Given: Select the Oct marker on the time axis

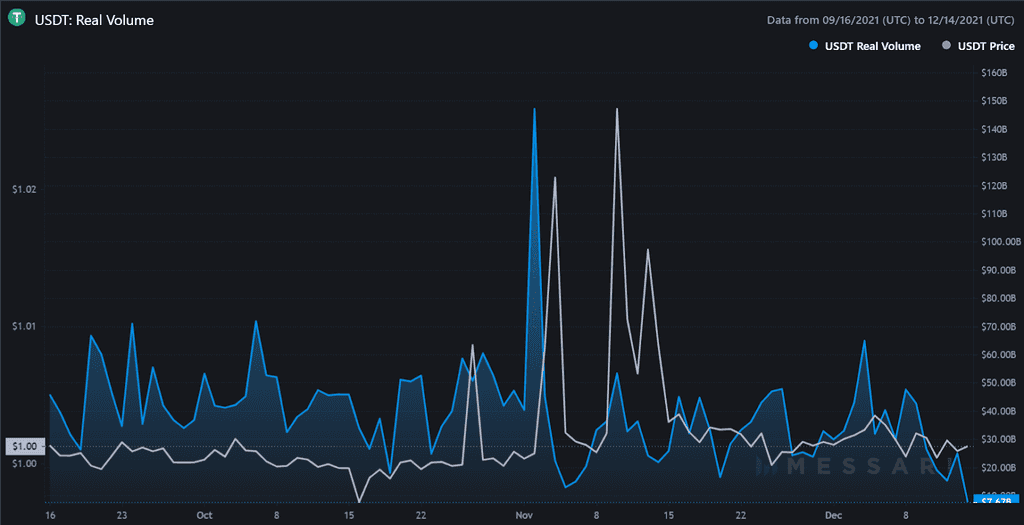Looking at the screenshot, I should 204,515.
